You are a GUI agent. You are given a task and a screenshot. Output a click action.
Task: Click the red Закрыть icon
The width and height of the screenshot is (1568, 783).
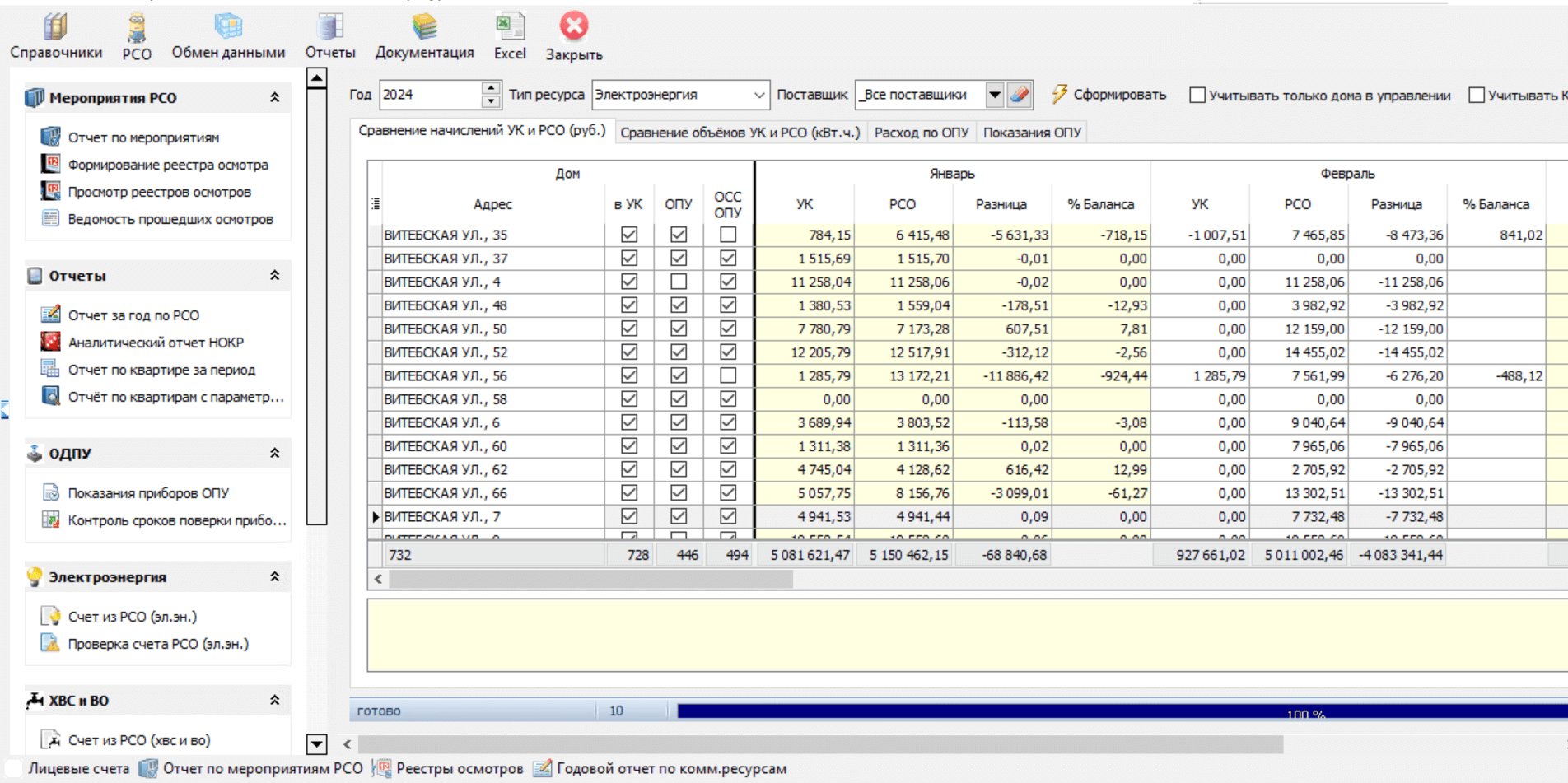point(574,36)
